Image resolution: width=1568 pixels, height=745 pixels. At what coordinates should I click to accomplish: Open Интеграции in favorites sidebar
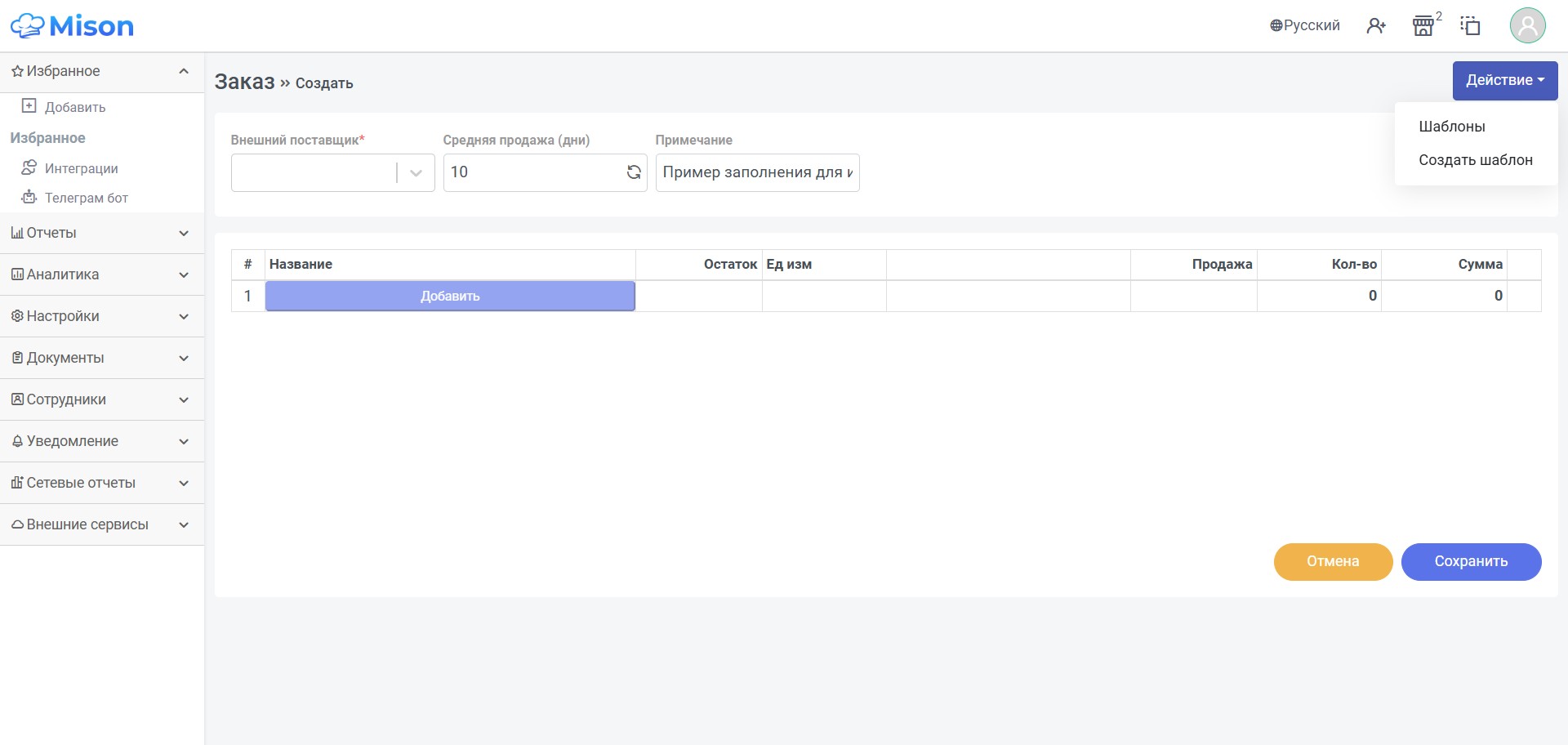point(81,168)
